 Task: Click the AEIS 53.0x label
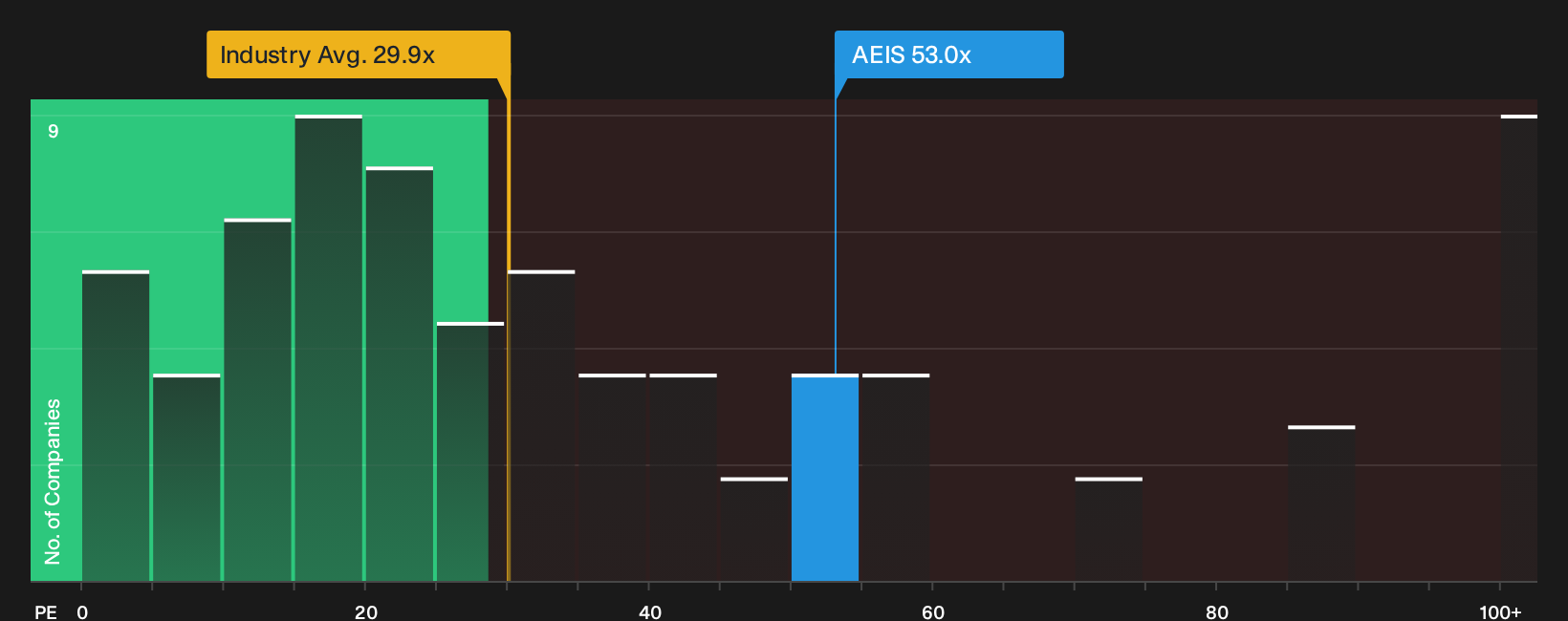pyautogui.click(x=948, y=54)
